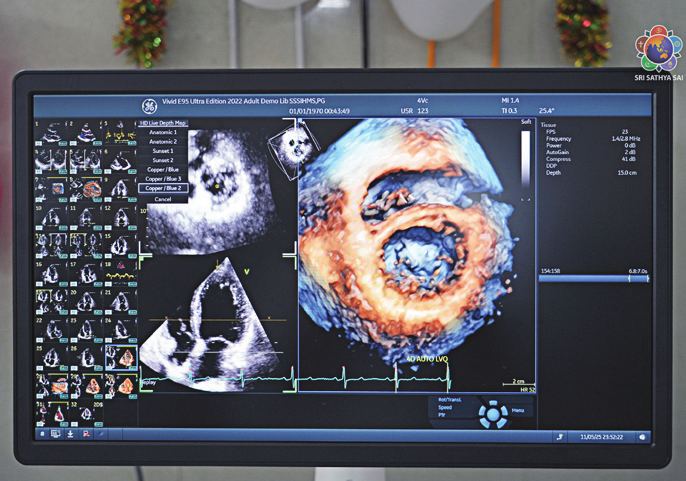Open thumbnail number 17

click(86, 274)
